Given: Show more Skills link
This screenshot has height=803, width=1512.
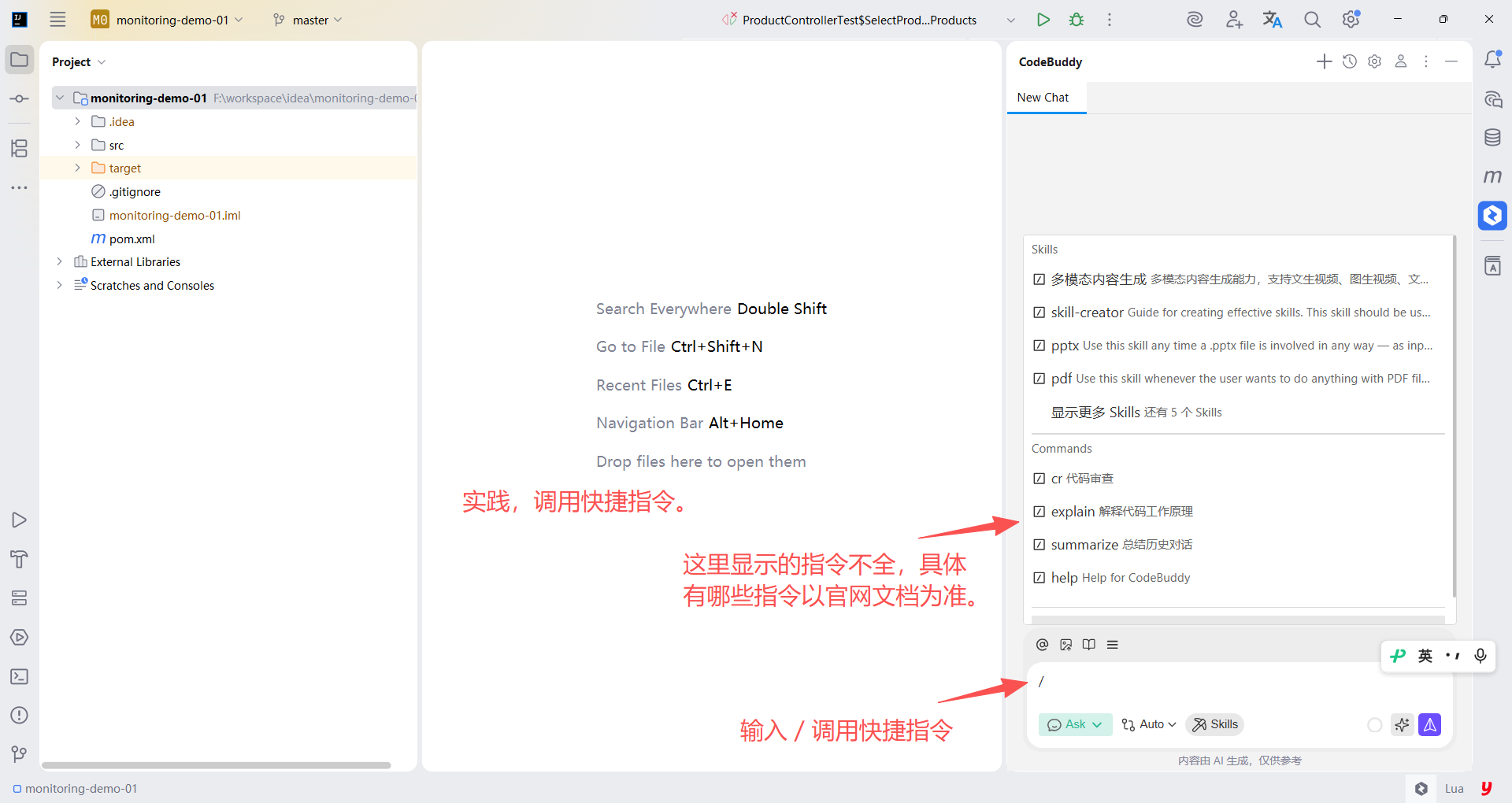Looking at the screenshot, I should coord(1136,413).
